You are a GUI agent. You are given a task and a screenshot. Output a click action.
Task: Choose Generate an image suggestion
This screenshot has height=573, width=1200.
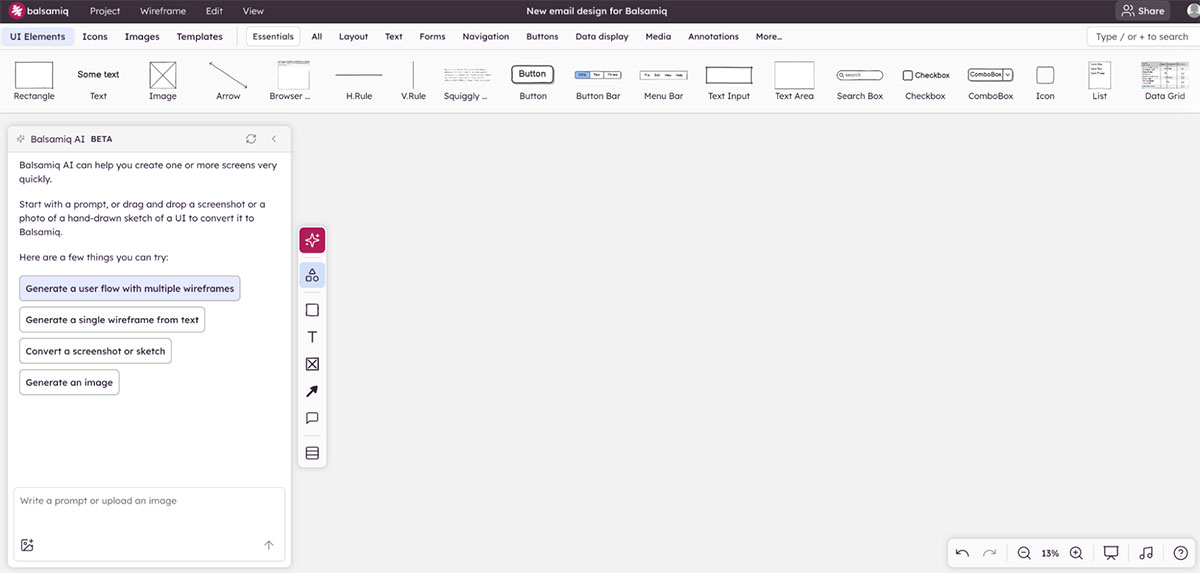click(69, 382)
